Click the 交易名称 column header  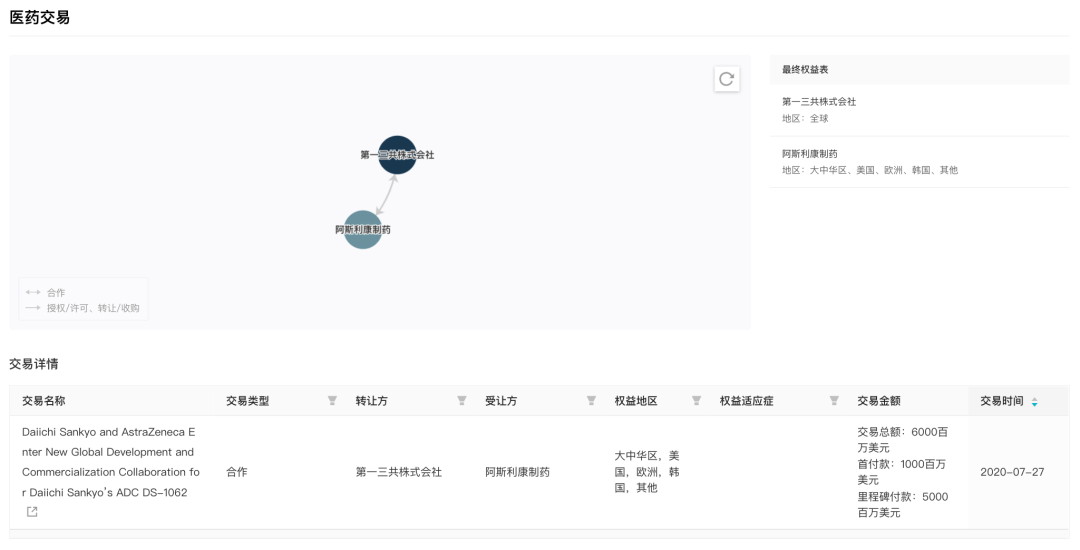[43, 401]
